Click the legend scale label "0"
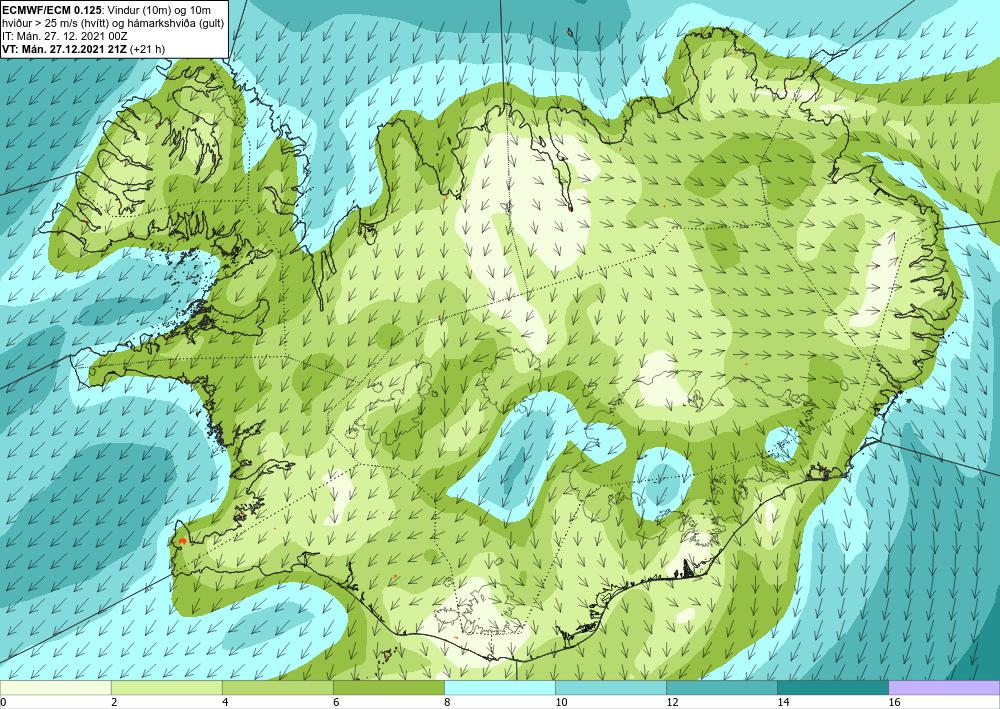This screenshot has width=1000, height=709. coord(3,703)
